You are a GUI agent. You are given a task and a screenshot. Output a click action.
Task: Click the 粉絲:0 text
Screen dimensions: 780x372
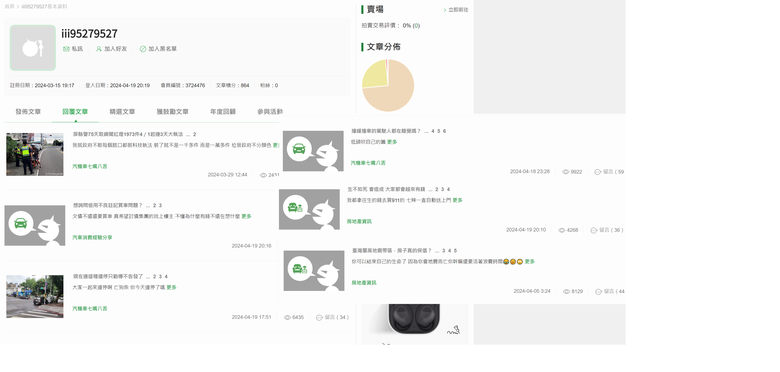click(x=269, y=86)
